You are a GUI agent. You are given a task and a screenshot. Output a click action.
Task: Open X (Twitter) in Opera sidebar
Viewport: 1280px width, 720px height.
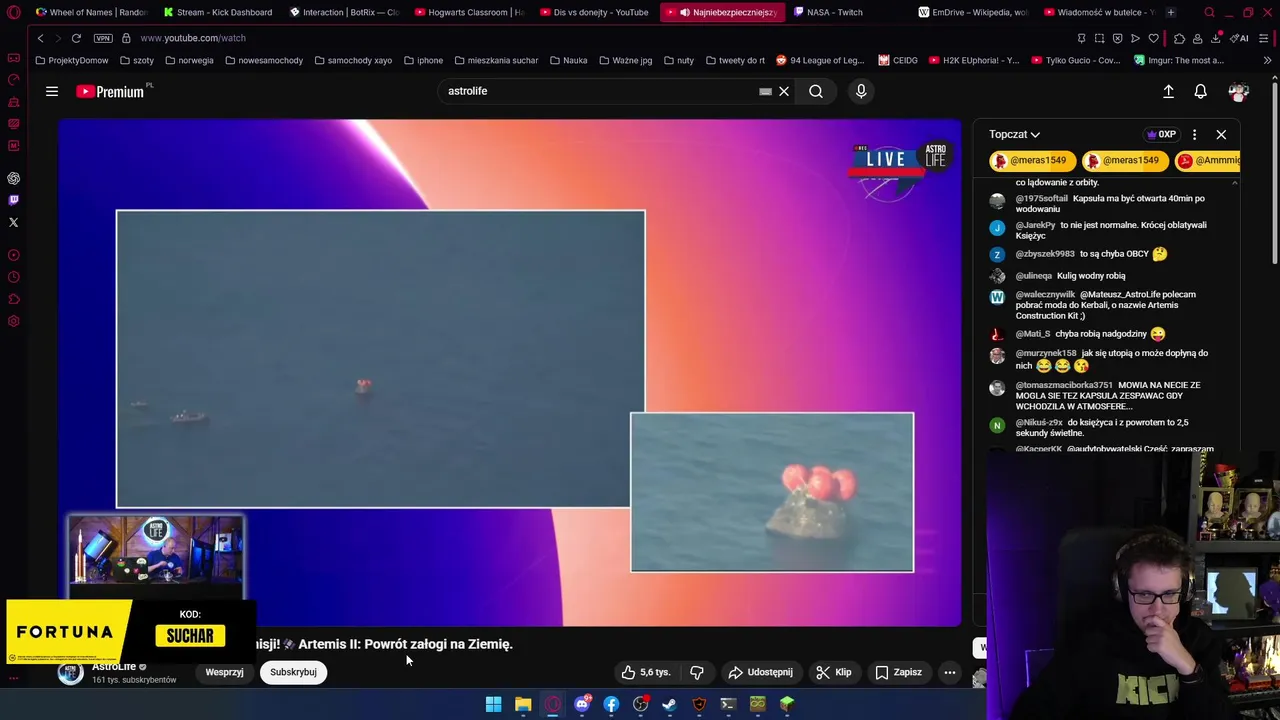point(14,222)
